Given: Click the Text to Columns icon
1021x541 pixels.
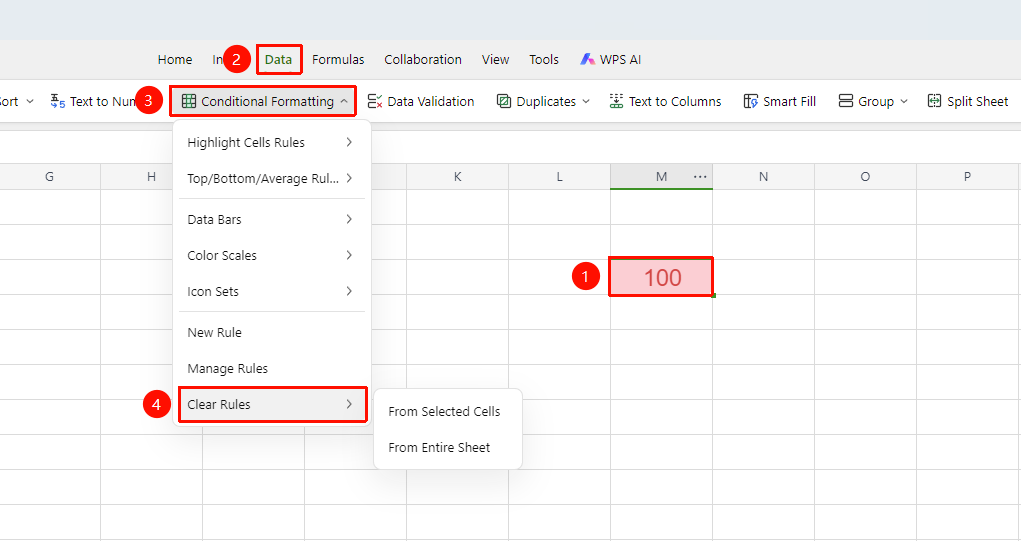Looking at the screenshot, I should tap(616, 101).
